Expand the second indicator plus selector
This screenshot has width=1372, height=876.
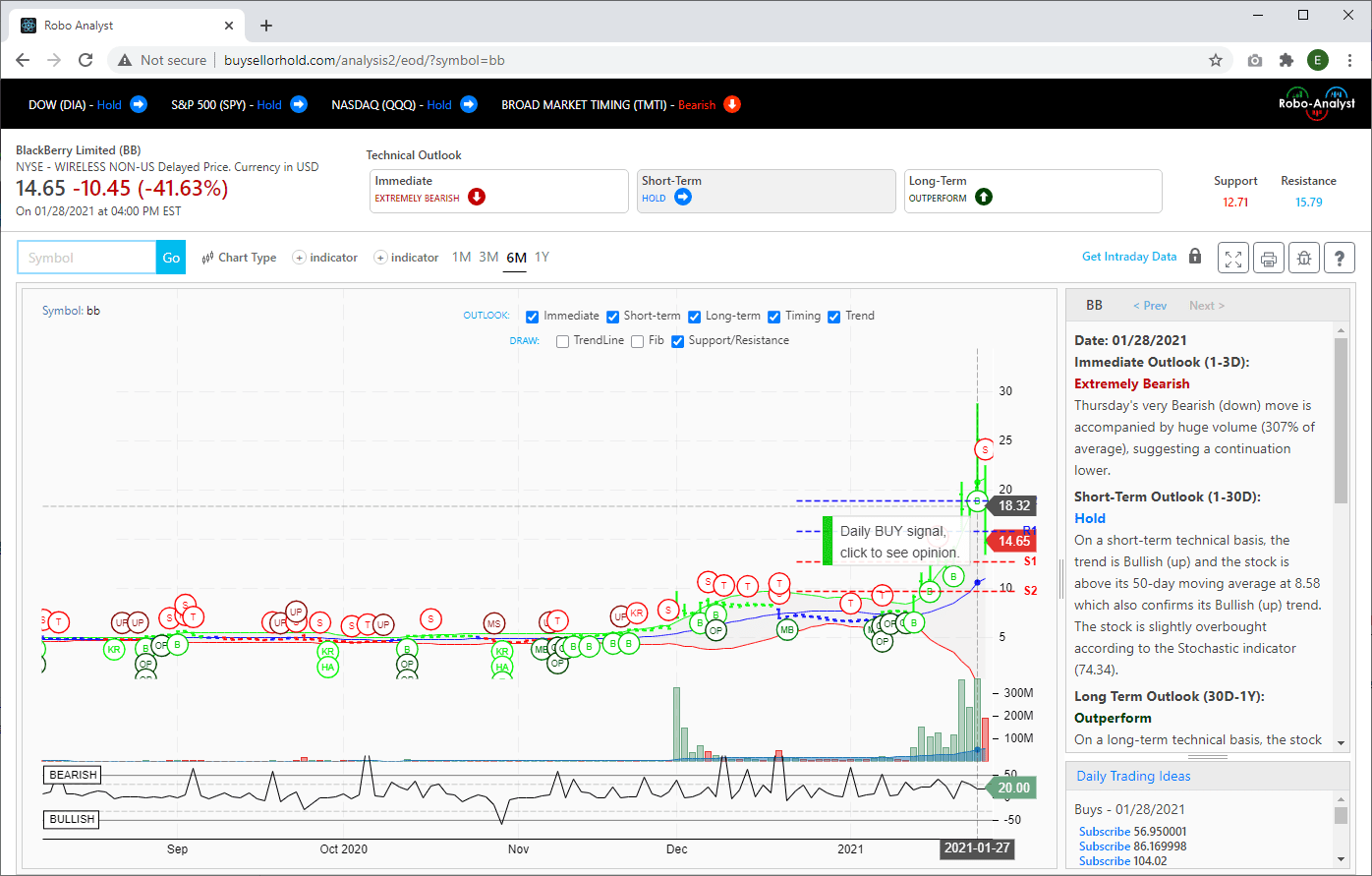(x=407, y=258)
